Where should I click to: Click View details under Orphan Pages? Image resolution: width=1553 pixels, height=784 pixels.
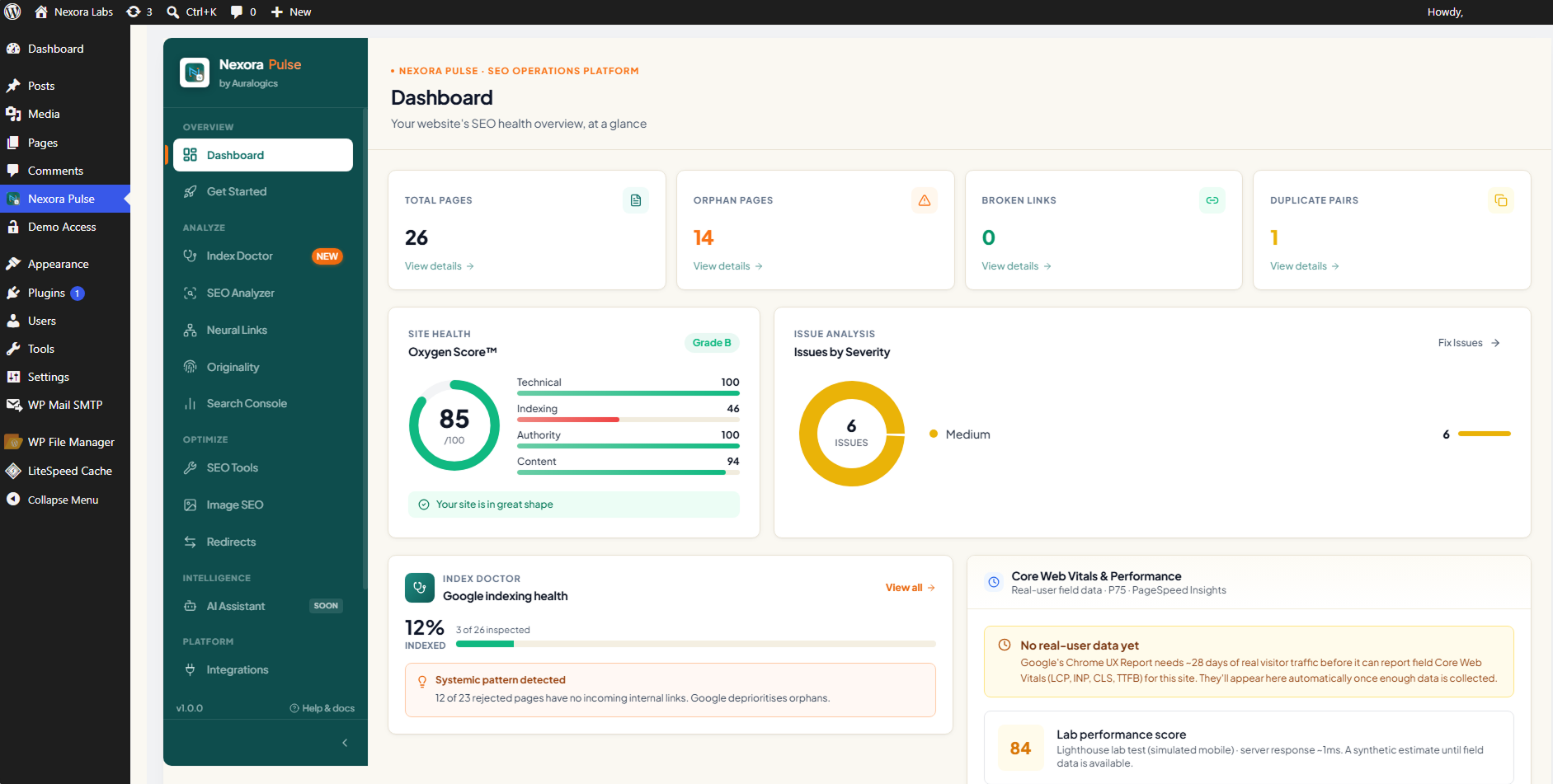727,266
